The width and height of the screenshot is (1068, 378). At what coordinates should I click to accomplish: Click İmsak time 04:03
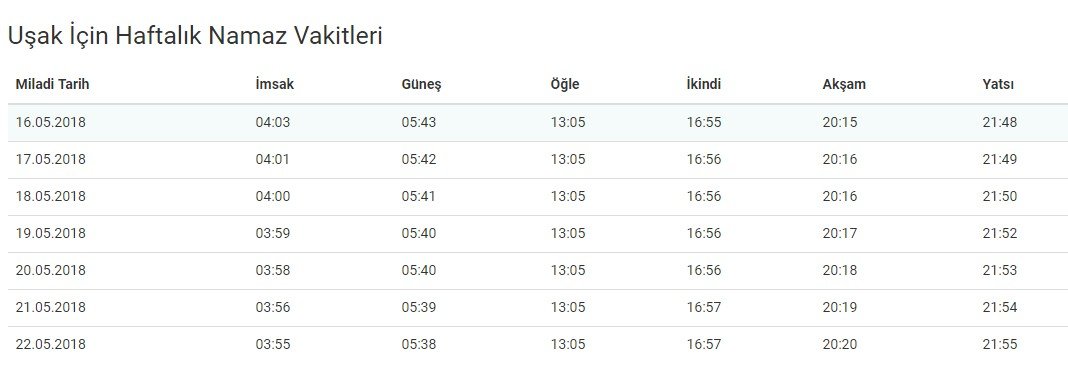(x=272, y=123)
